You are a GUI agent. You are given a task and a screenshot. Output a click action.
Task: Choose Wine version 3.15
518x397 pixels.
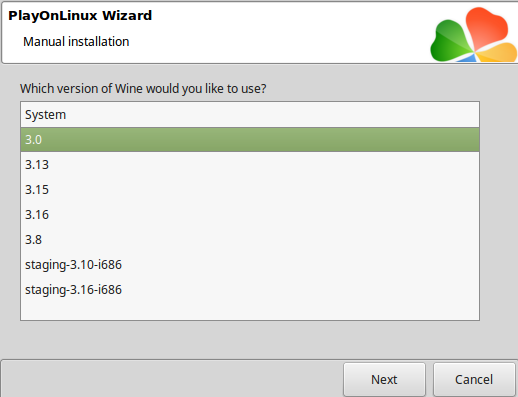click(x=250, y=190)
